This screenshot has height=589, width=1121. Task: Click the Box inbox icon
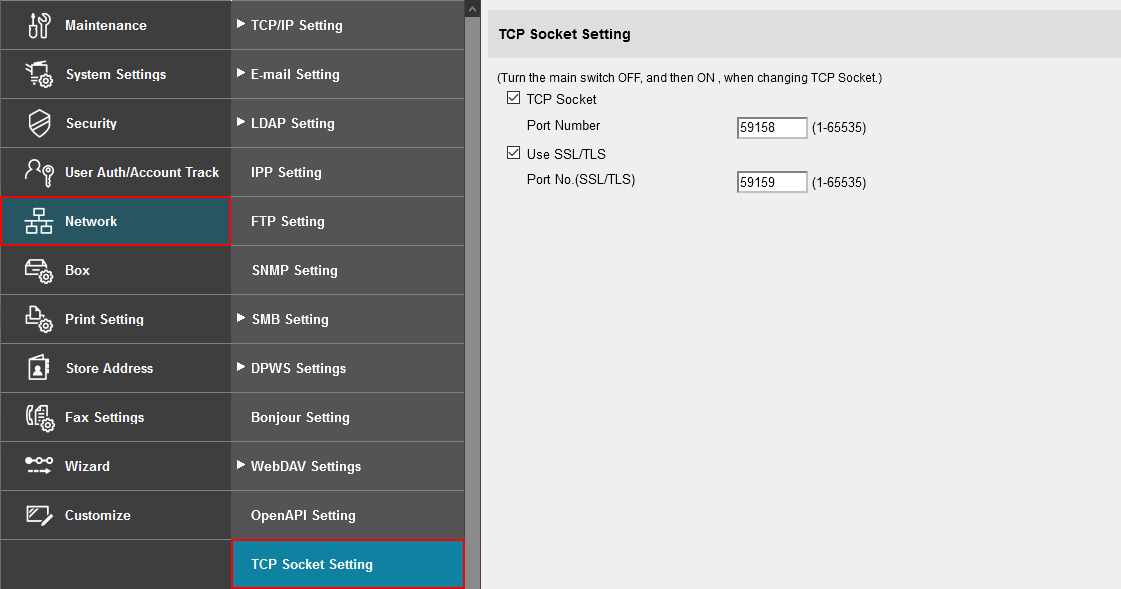pos(39,270)
